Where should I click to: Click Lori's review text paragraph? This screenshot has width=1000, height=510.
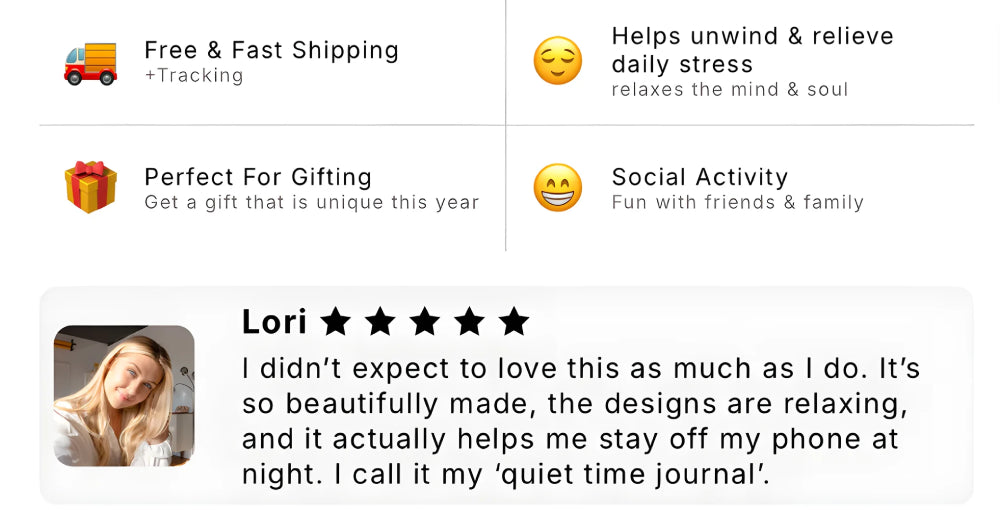[x=580, y=421]
